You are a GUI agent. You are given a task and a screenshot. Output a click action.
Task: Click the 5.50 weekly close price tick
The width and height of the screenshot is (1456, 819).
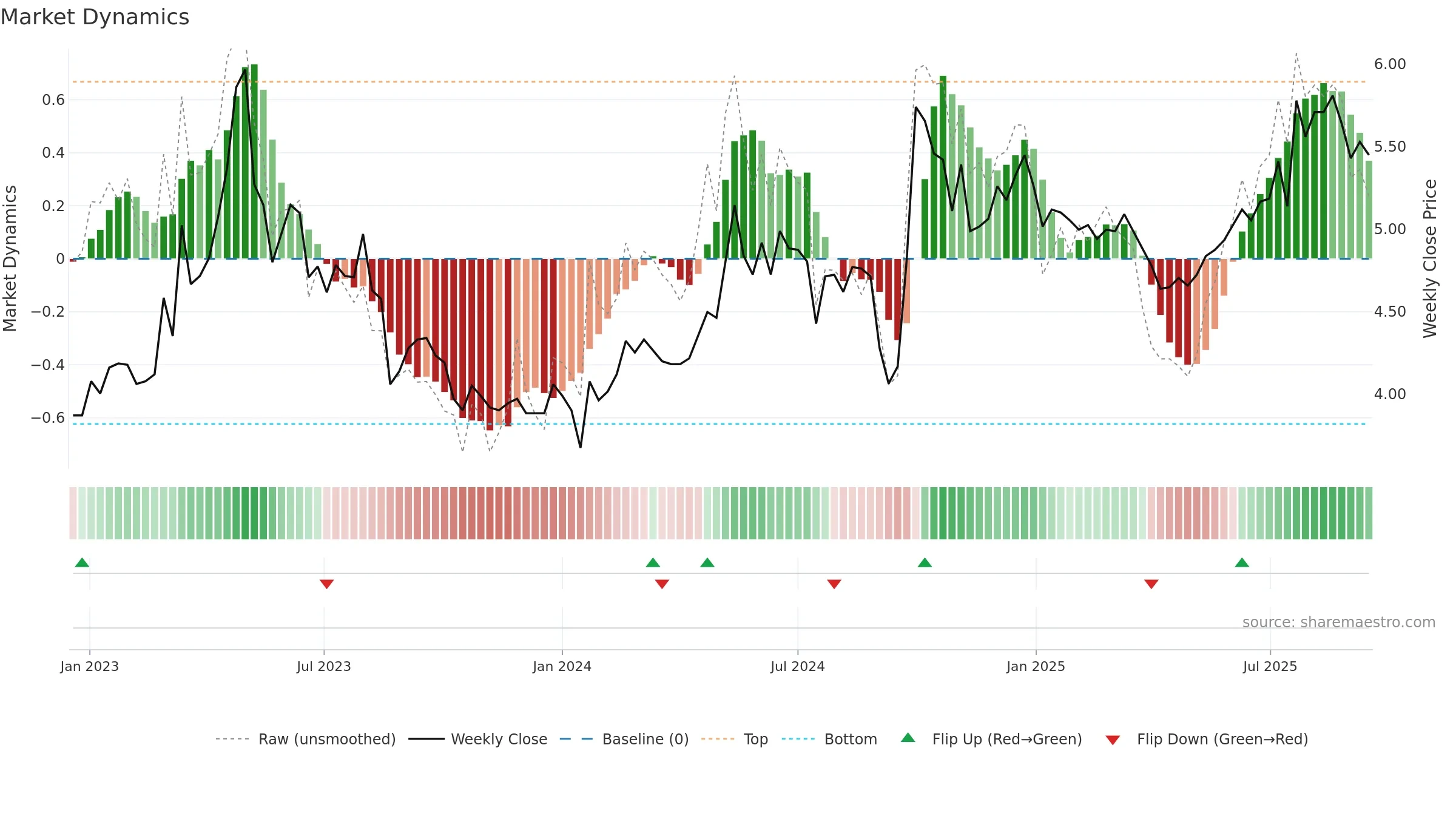click(1390, 147)
